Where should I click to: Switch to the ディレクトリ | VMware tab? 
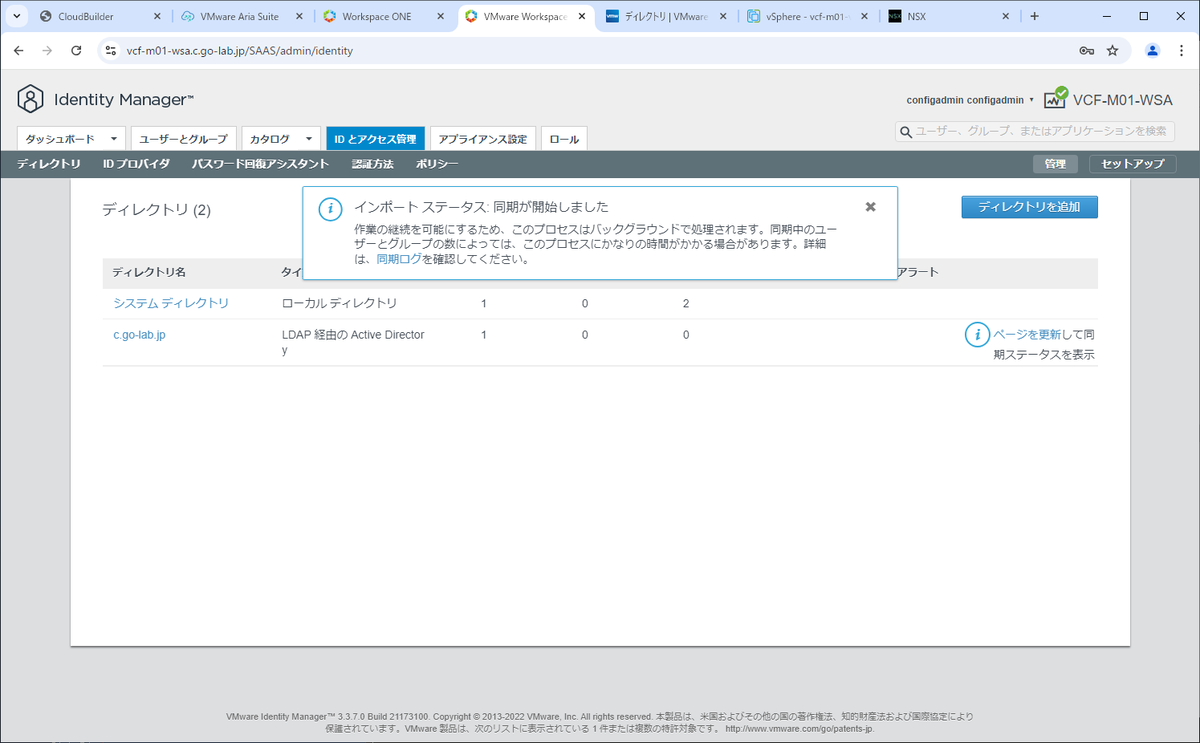click(668, 16)
